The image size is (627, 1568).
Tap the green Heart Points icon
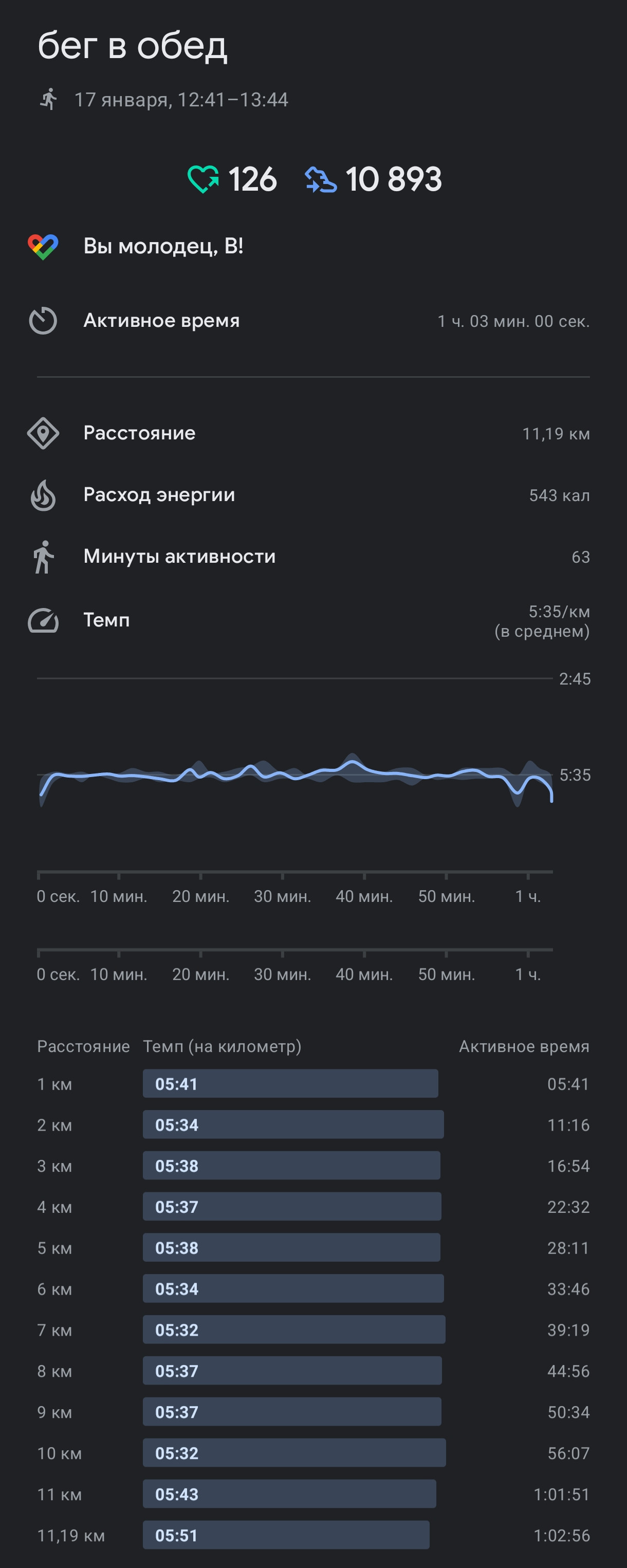coord(202,179)
